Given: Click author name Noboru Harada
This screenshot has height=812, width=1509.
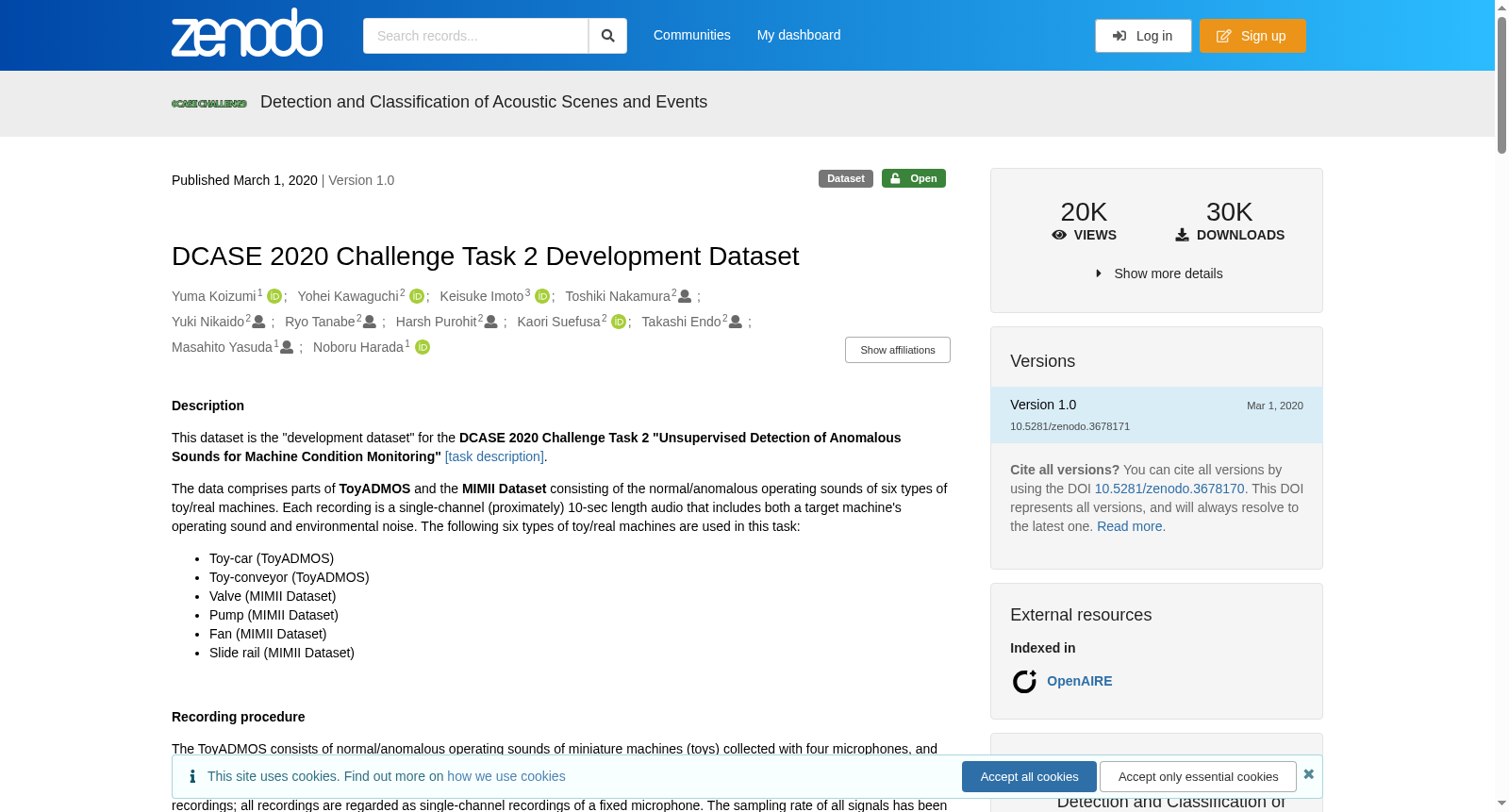Looking at the screenshot, I should [x=358, y=347].
